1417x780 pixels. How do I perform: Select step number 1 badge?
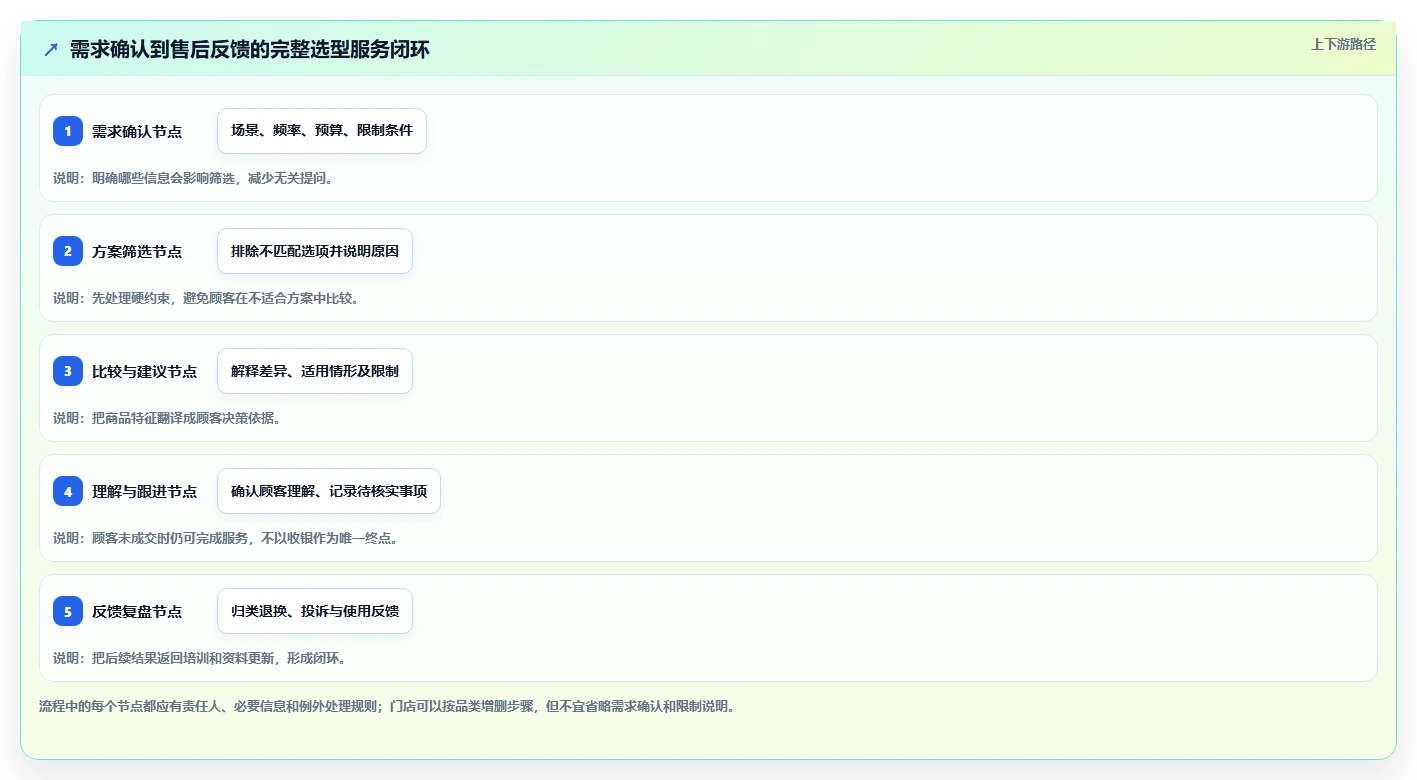point(68,131)
